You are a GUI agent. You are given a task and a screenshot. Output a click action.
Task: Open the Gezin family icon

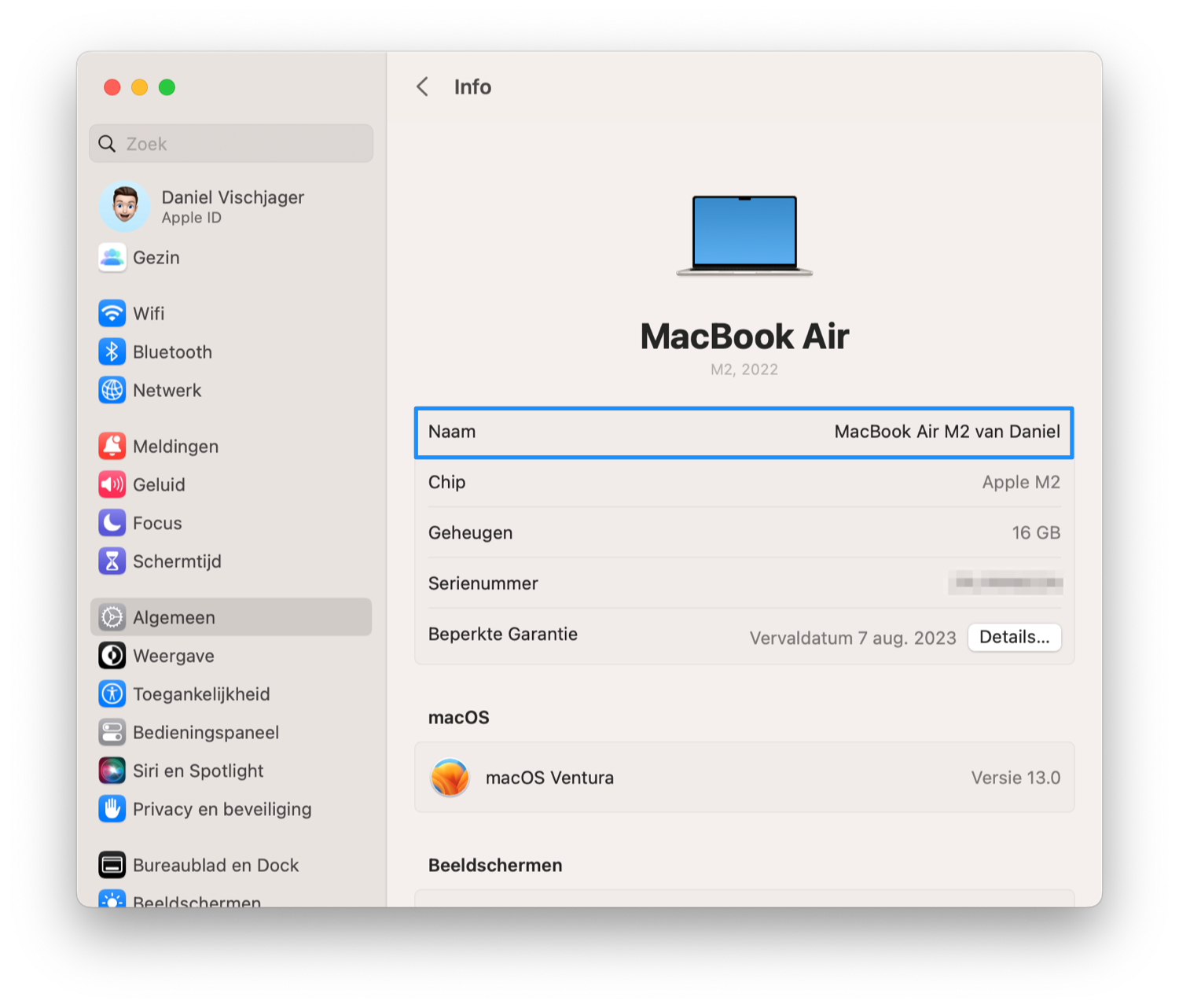[x=112, y=258]
